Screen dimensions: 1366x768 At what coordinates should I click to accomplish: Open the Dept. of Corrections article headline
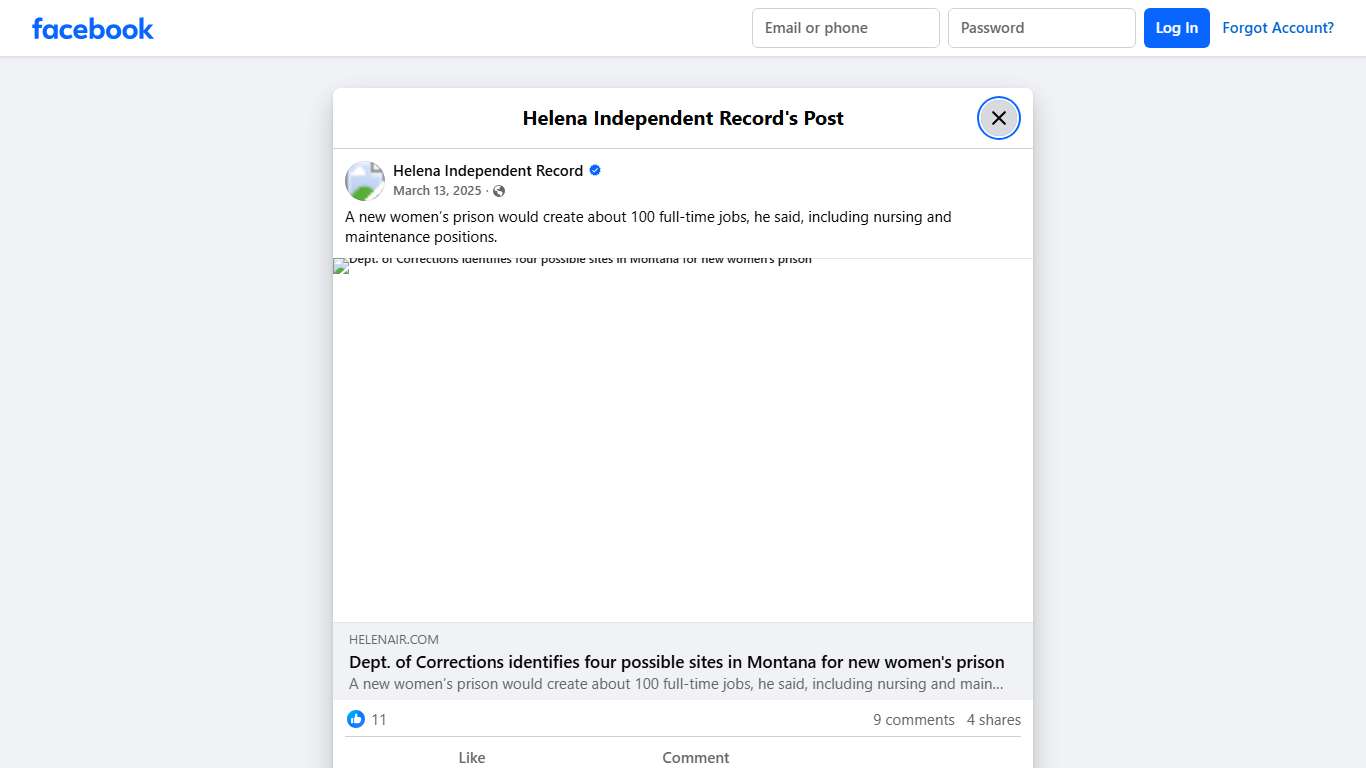click(x=676, y=662)
